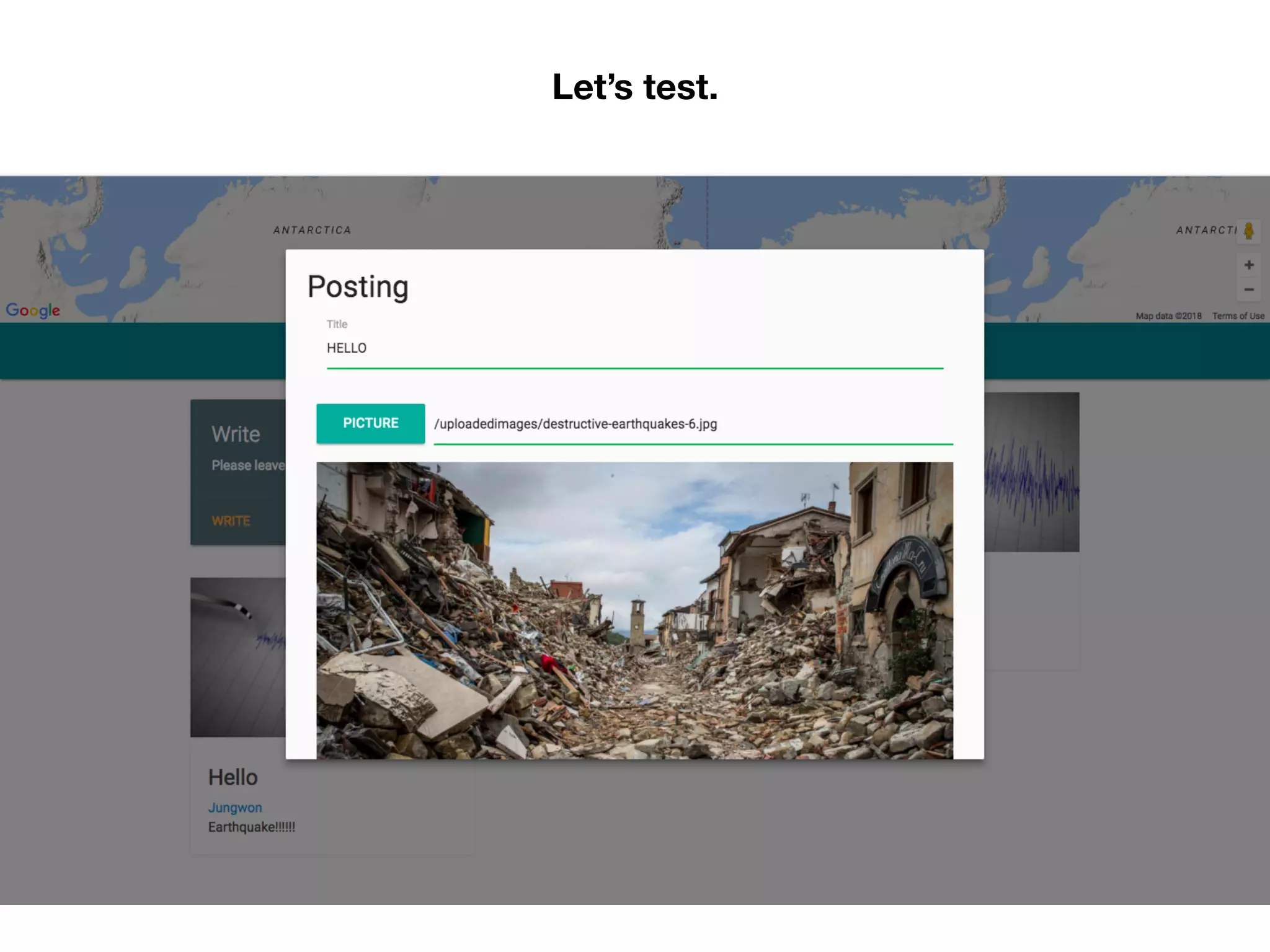Open the seismograph thumbnail on the right card
The height and width of the screenshot is (952, 1270).
click(x=1032, y=472)
